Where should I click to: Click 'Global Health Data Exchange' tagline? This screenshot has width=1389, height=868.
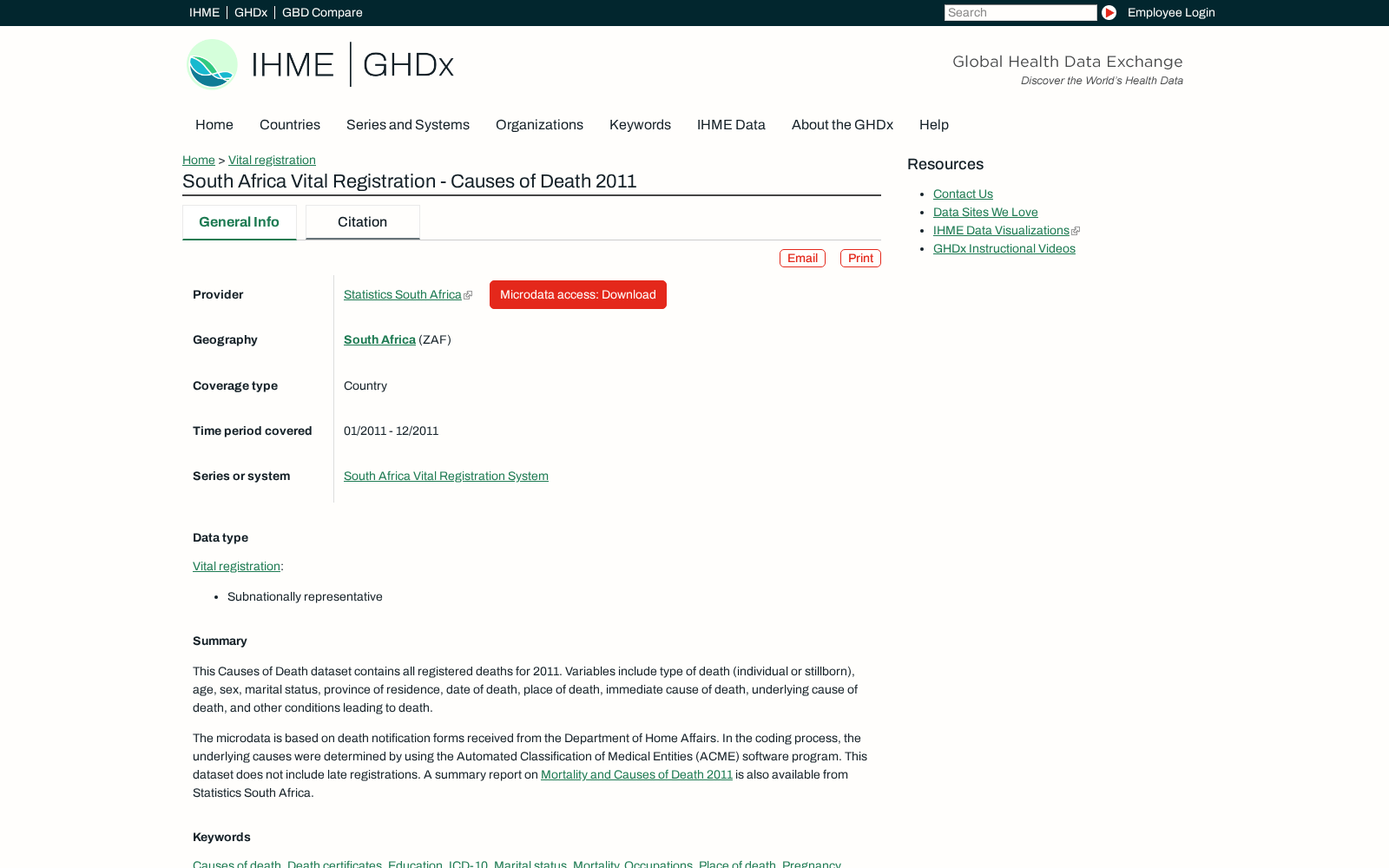click(x=1068, y=62)
